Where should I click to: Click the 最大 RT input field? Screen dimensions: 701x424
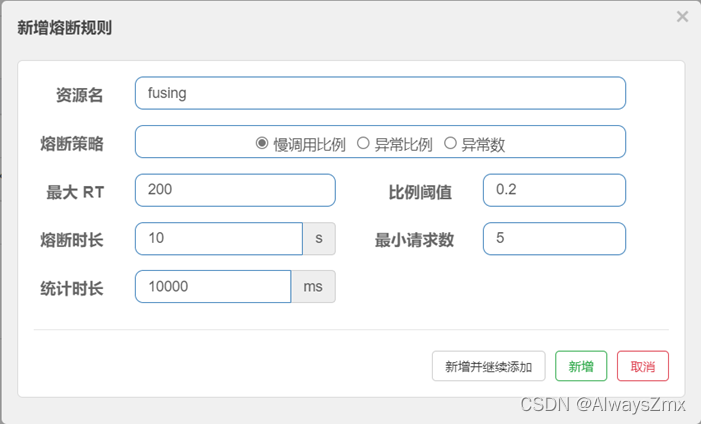click(x=235, y=190)
